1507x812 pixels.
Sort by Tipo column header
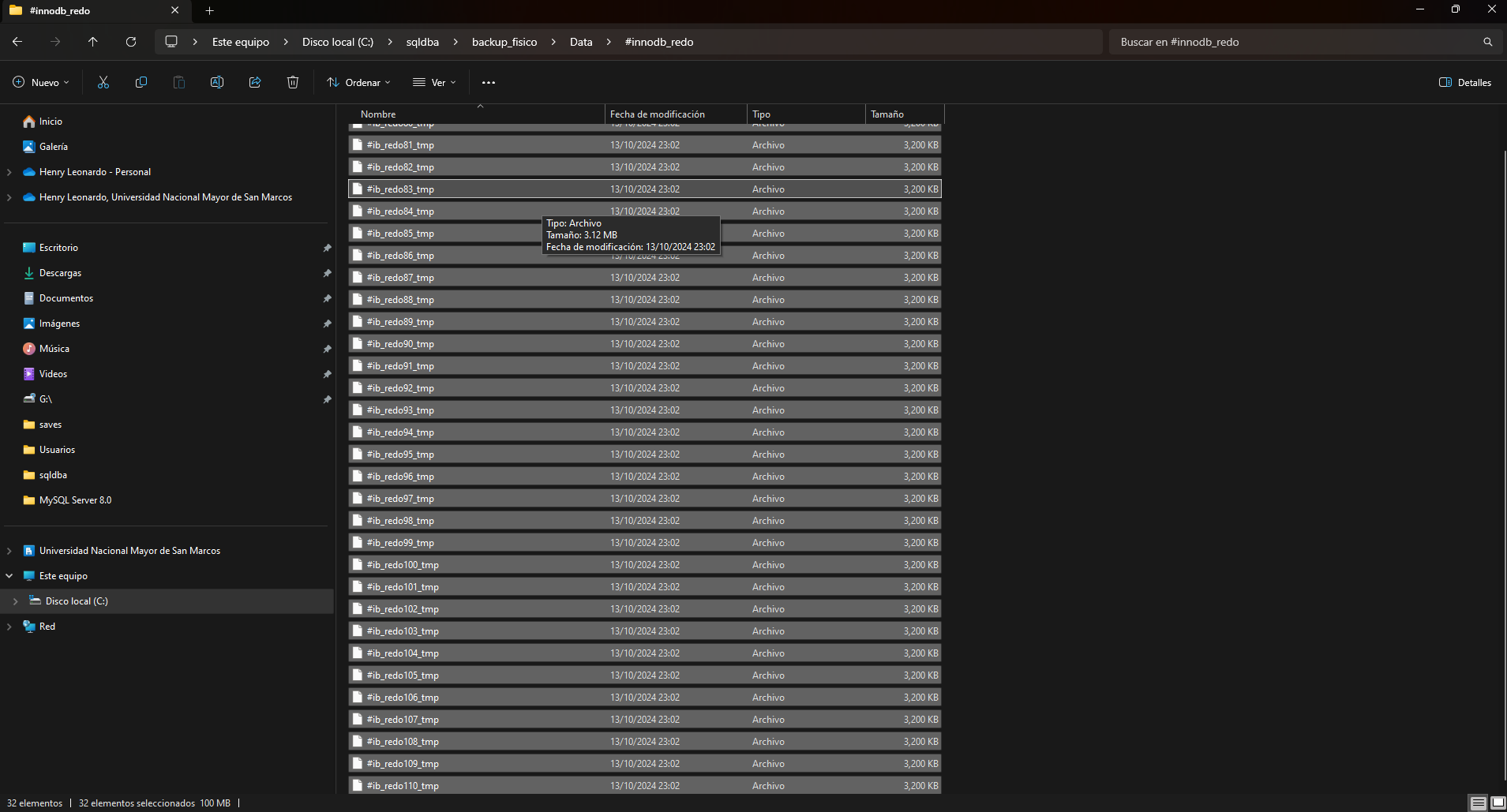806,114
